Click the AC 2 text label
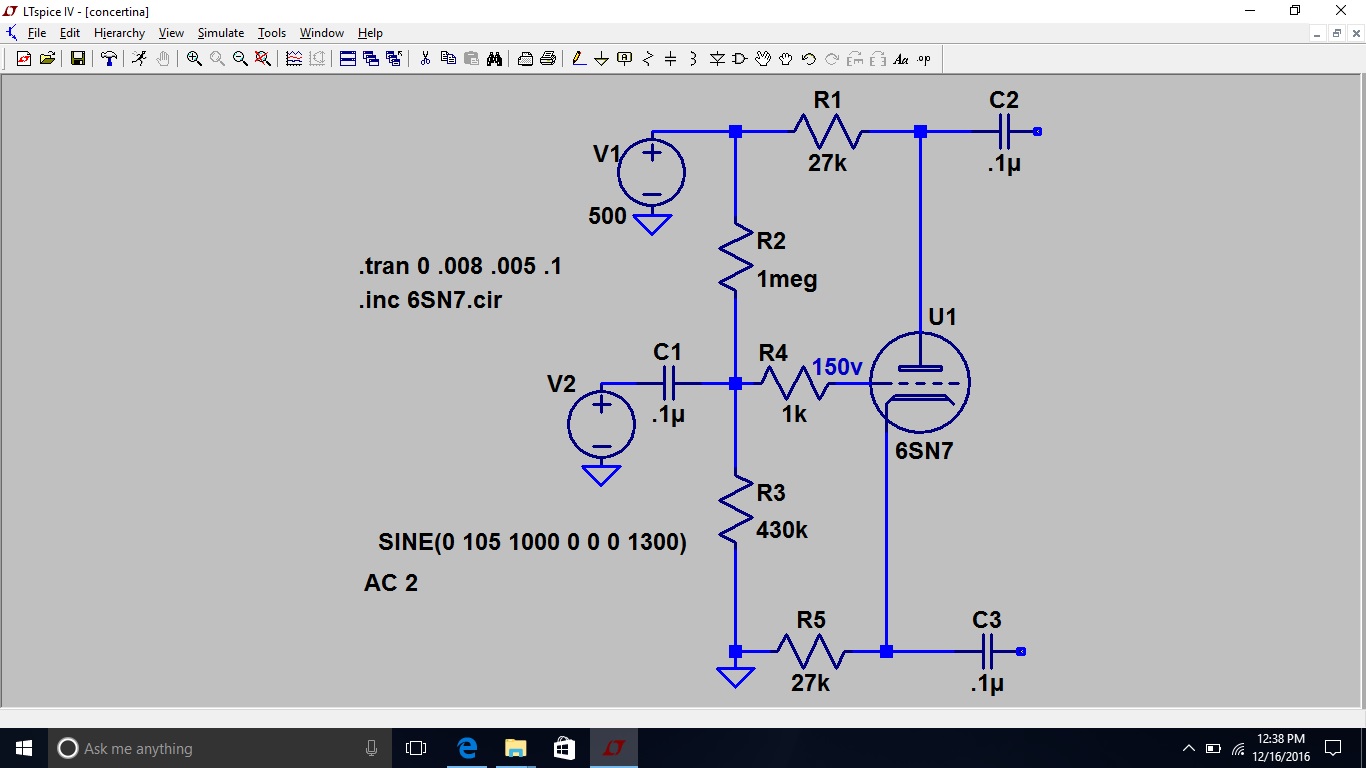This screenshot has width=1366, height=768. click(x=391, y=583)
